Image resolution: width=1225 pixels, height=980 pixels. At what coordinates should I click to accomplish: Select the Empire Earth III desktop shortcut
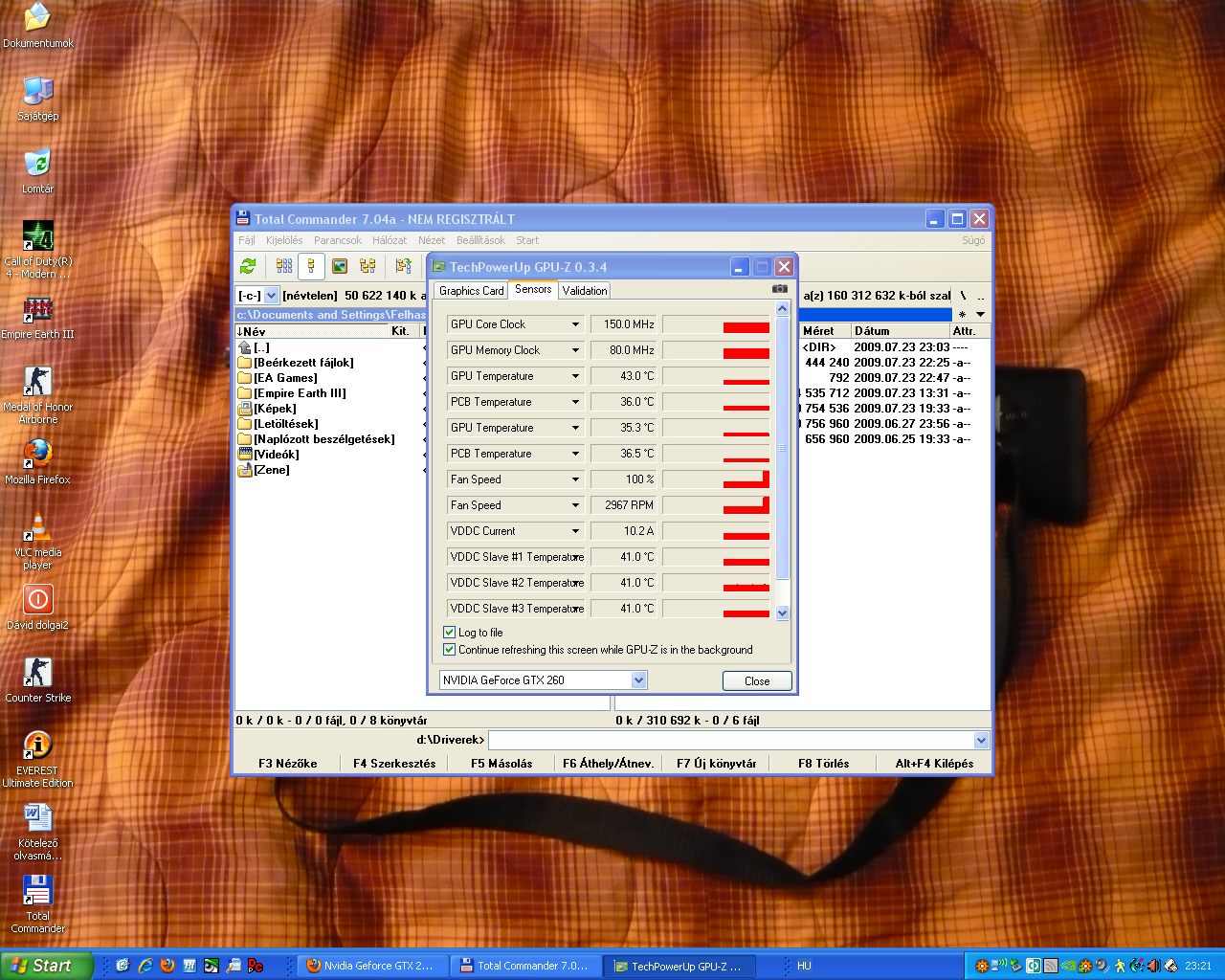pyautogui.click(x=37, y=318)
